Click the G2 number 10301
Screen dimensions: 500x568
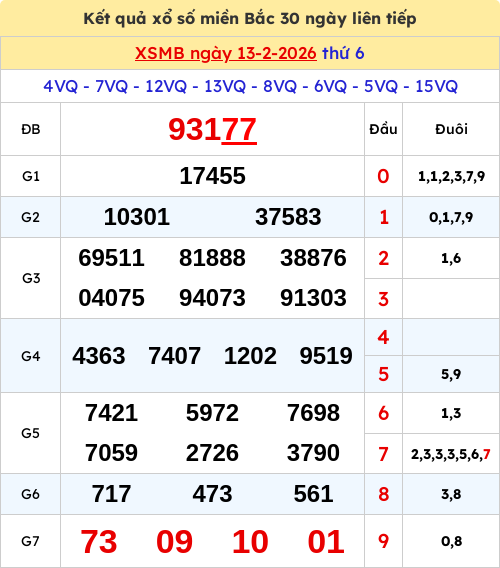click(x=137, y=217)
